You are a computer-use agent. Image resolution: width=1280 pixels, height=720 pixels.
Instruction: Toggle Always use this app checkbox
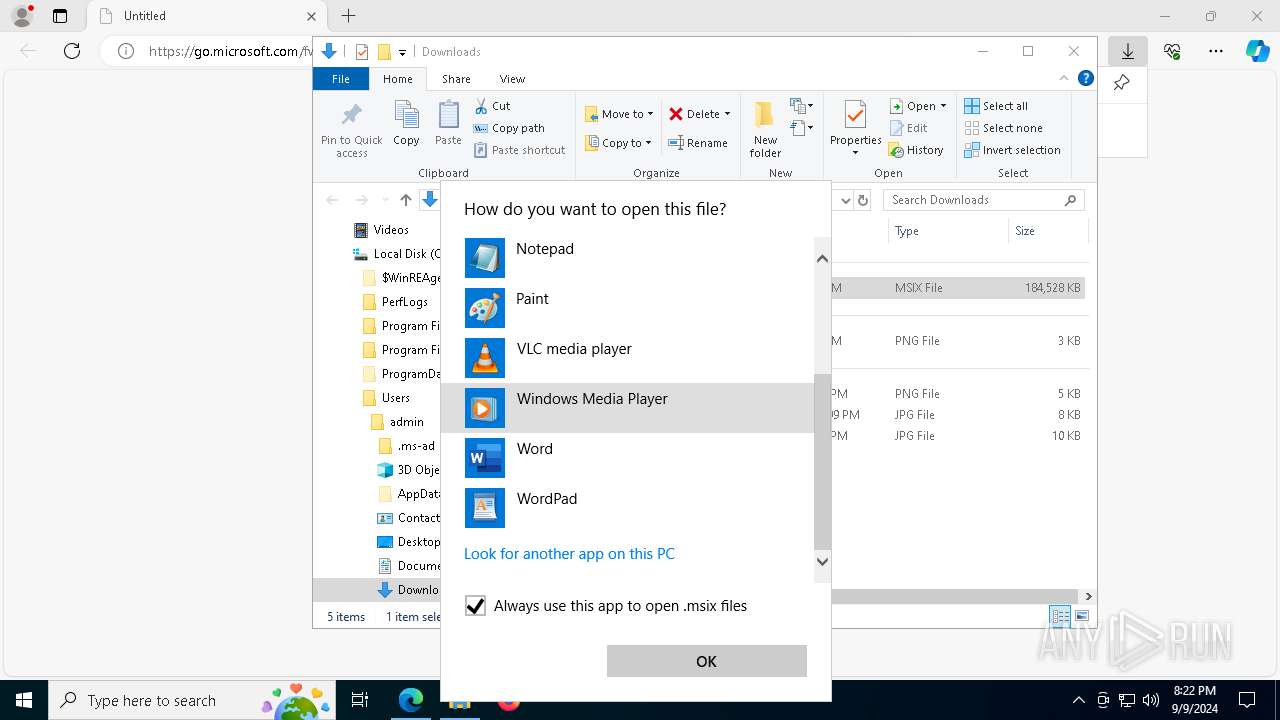475,606
